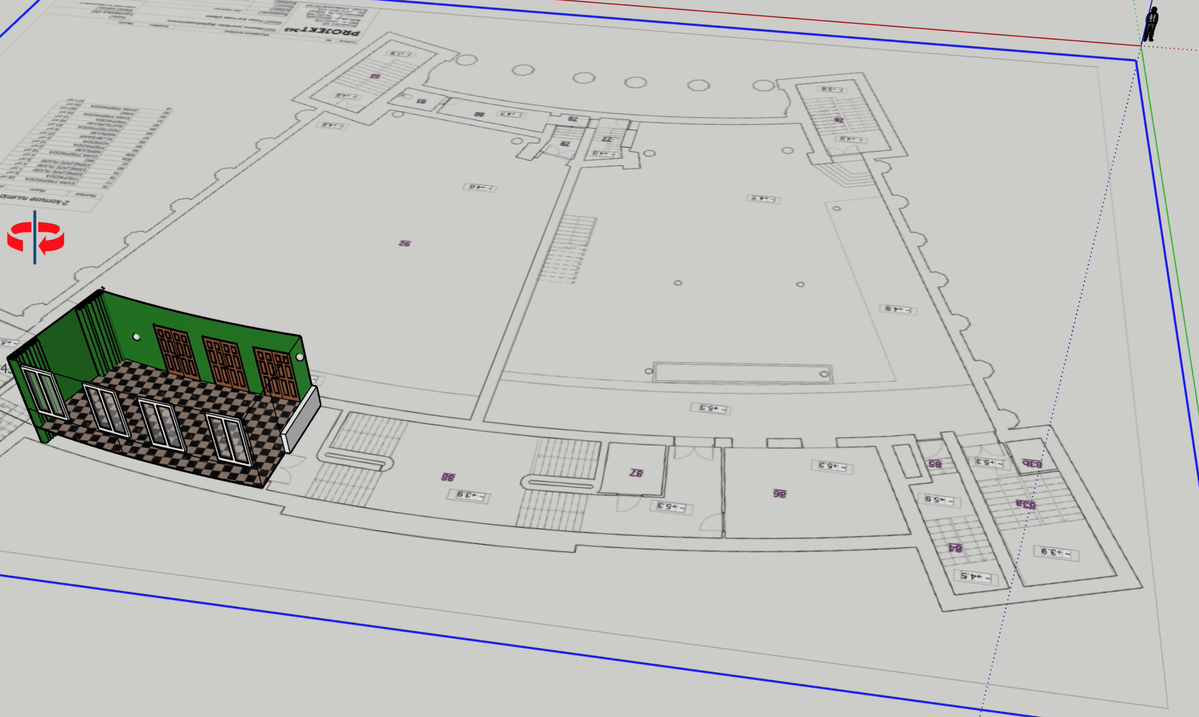Select the human scale figure
Image resolution: width=1199 pixels, height=717 pixels.
[x=1150, y=23]
